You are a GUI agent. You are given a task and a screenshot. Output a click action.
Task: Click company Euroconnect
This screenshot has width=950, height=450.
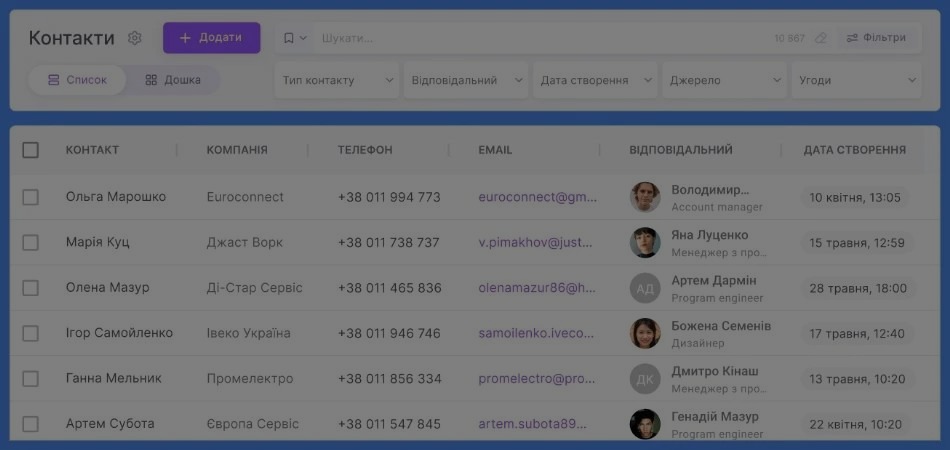click(x=245, y=197)
